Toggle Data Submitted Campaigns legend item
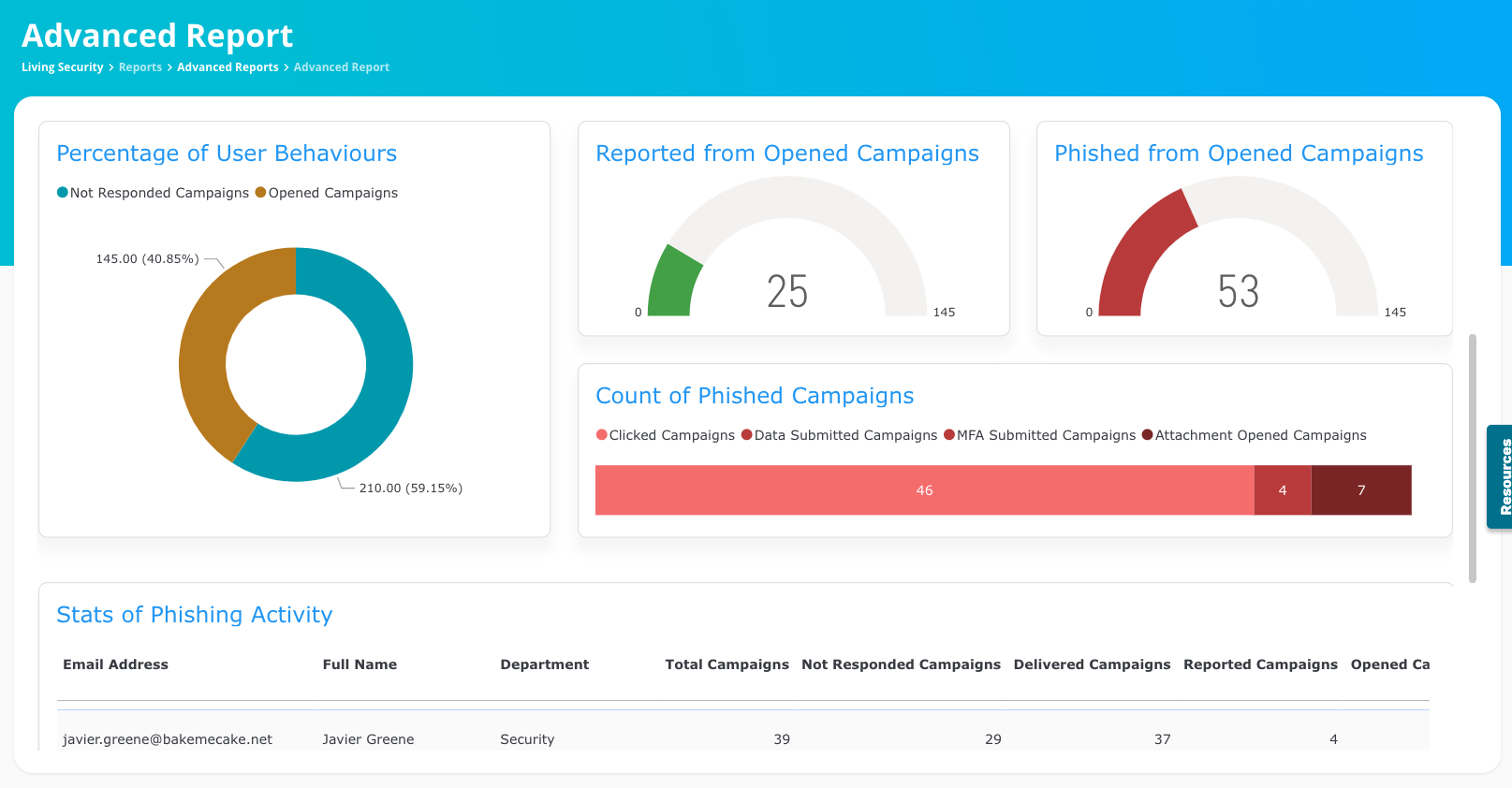The width and height of the screenshot is (1512, 788). [840, 435]
